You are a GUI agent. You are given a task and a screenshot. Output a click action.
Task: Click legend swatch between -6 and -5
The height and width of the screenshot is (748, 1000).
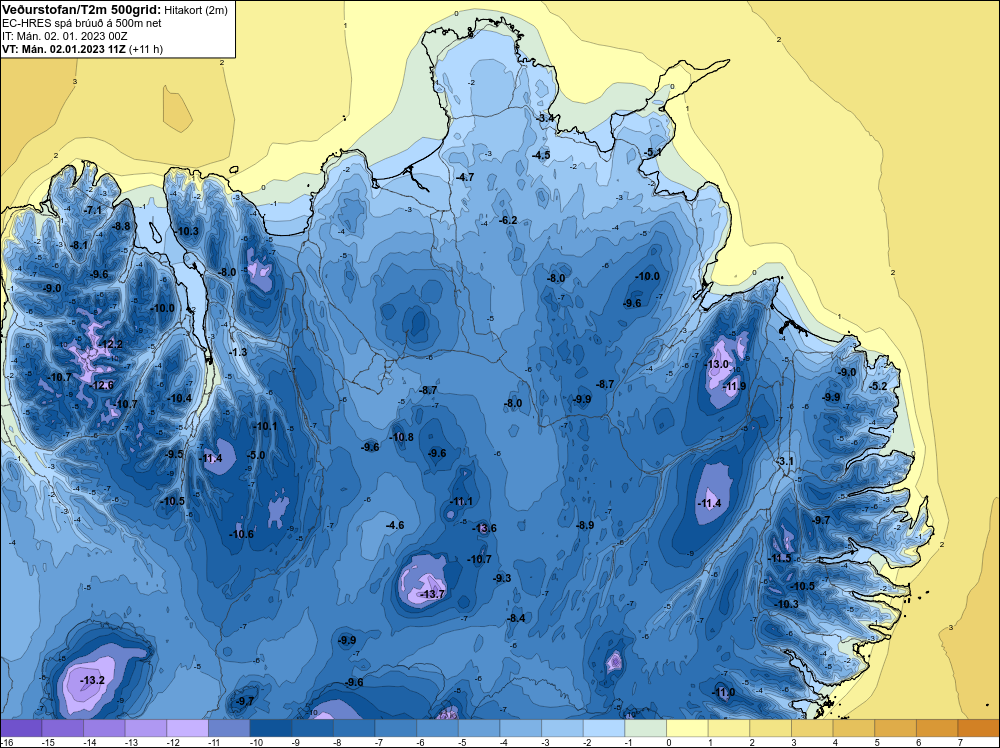[x=438, y=728]
